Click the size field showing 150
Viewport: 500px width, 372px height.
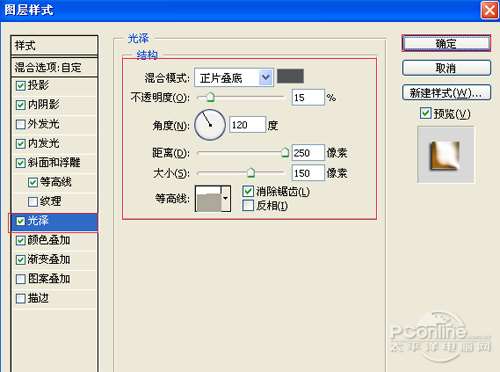(308, 173)
